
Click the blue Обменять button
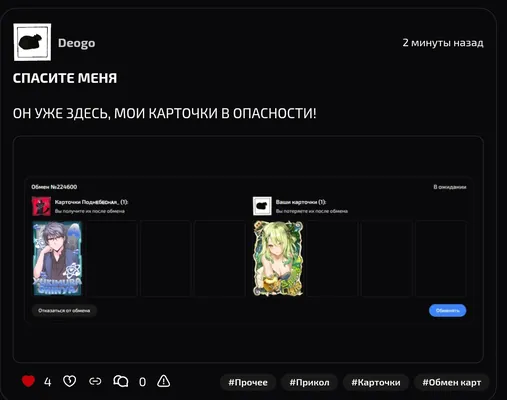[x=447, y=310]
